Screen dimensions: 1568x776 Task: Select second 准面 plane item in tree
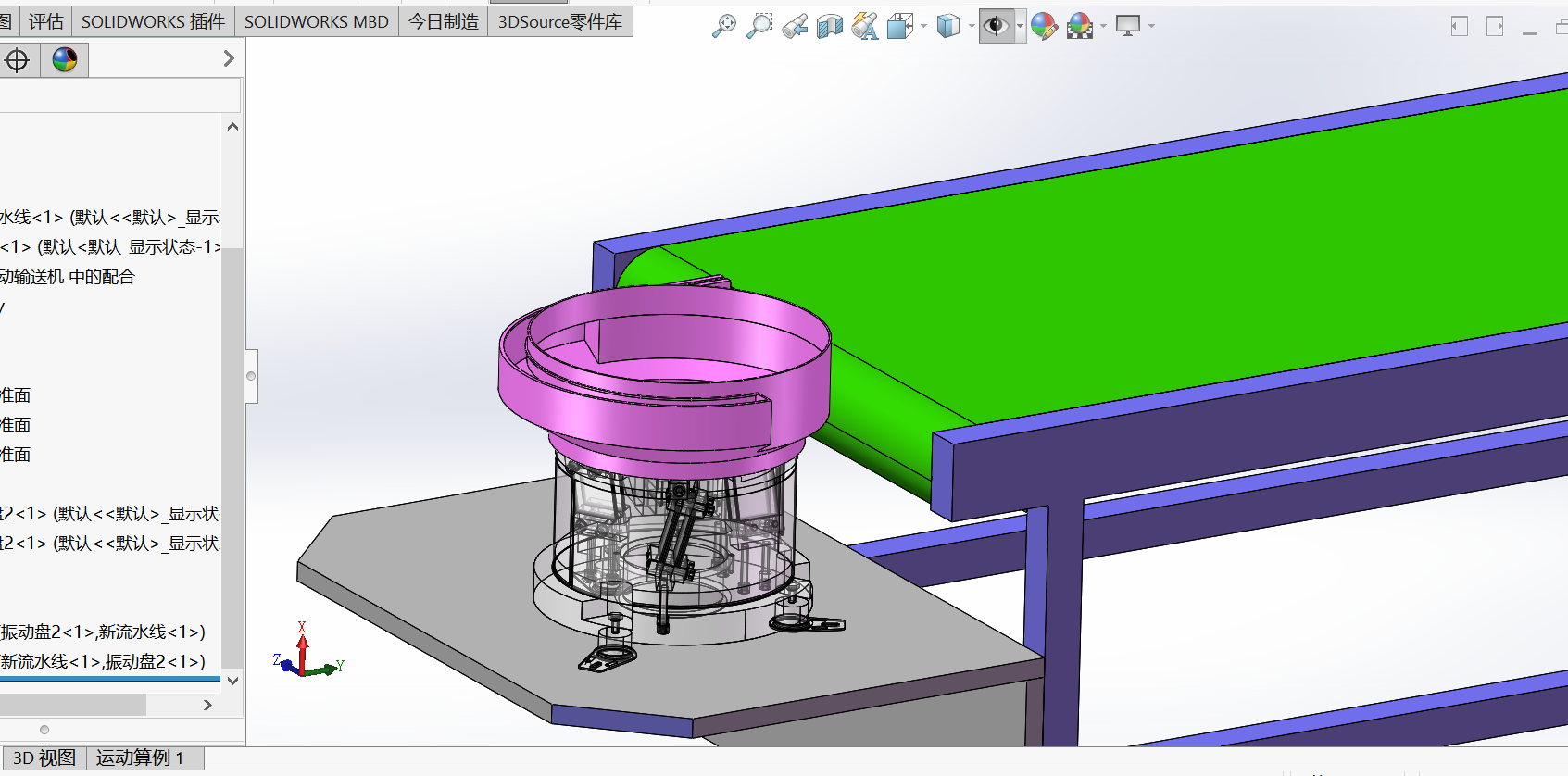[x=16, y=425]
